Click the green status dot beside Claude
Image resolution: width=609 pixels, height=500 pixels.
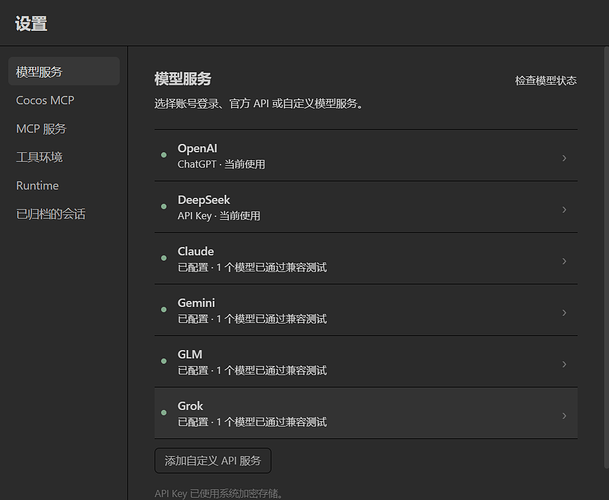(164, 258)
